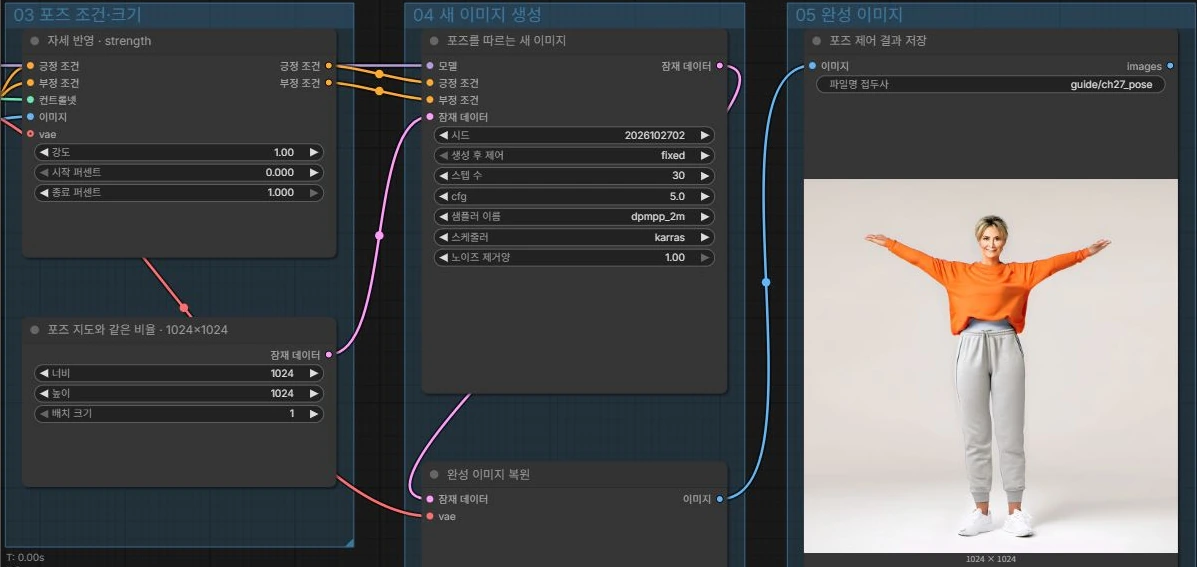
Task: Click the 긍정 조건 output socket on 자세 반영
Action: 329,66
